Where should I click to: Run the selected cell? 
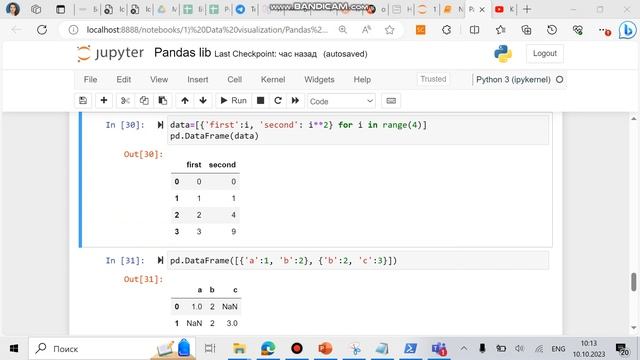pos(233,101)
